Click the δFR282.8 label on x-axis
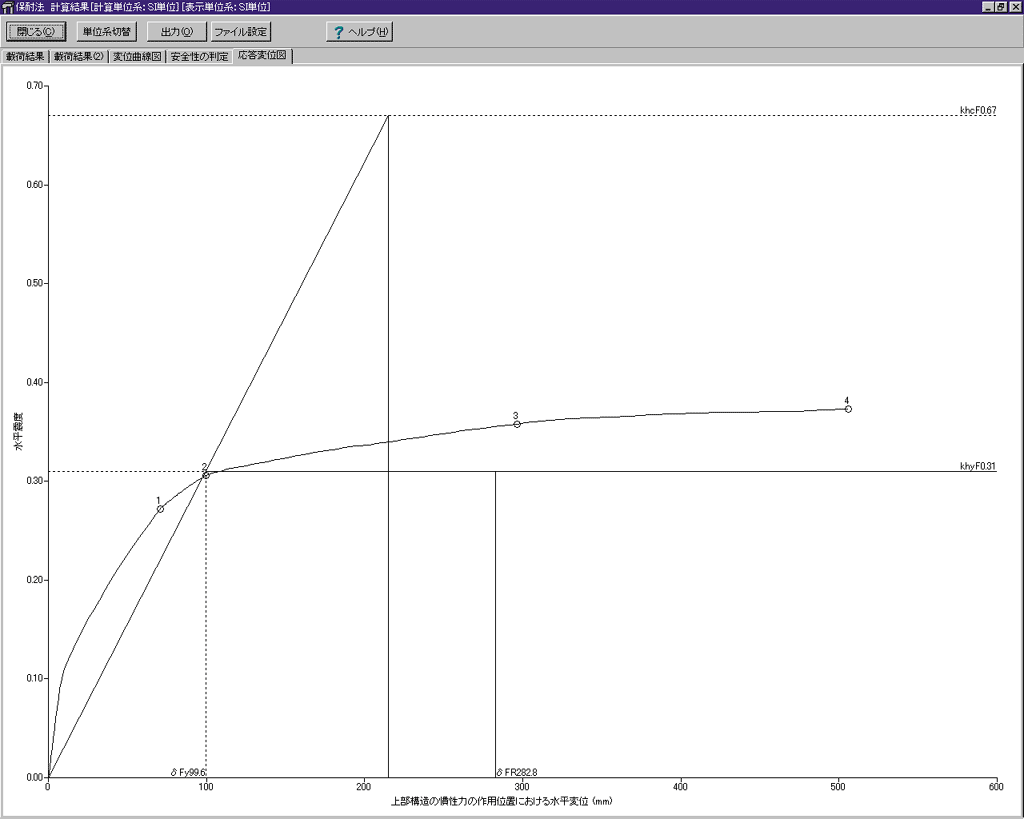1024x819 pixels. (x=517, y=772)
